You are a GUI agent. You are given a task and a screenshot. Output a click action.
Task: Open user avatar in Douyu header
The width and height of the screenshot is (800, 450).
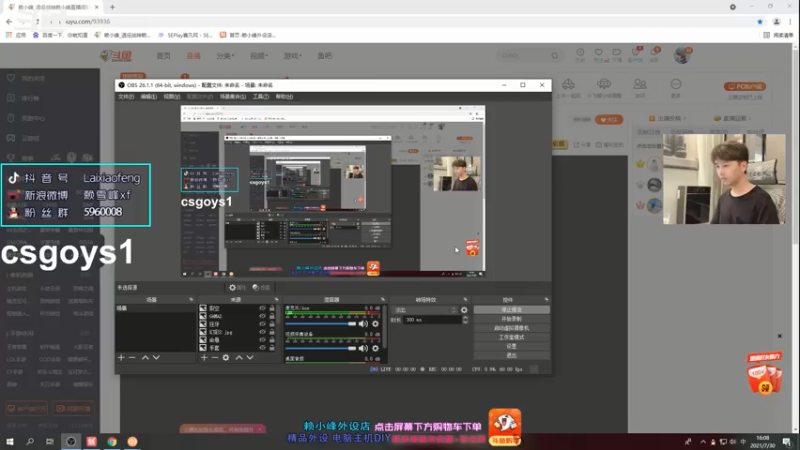tap(682, 55)
